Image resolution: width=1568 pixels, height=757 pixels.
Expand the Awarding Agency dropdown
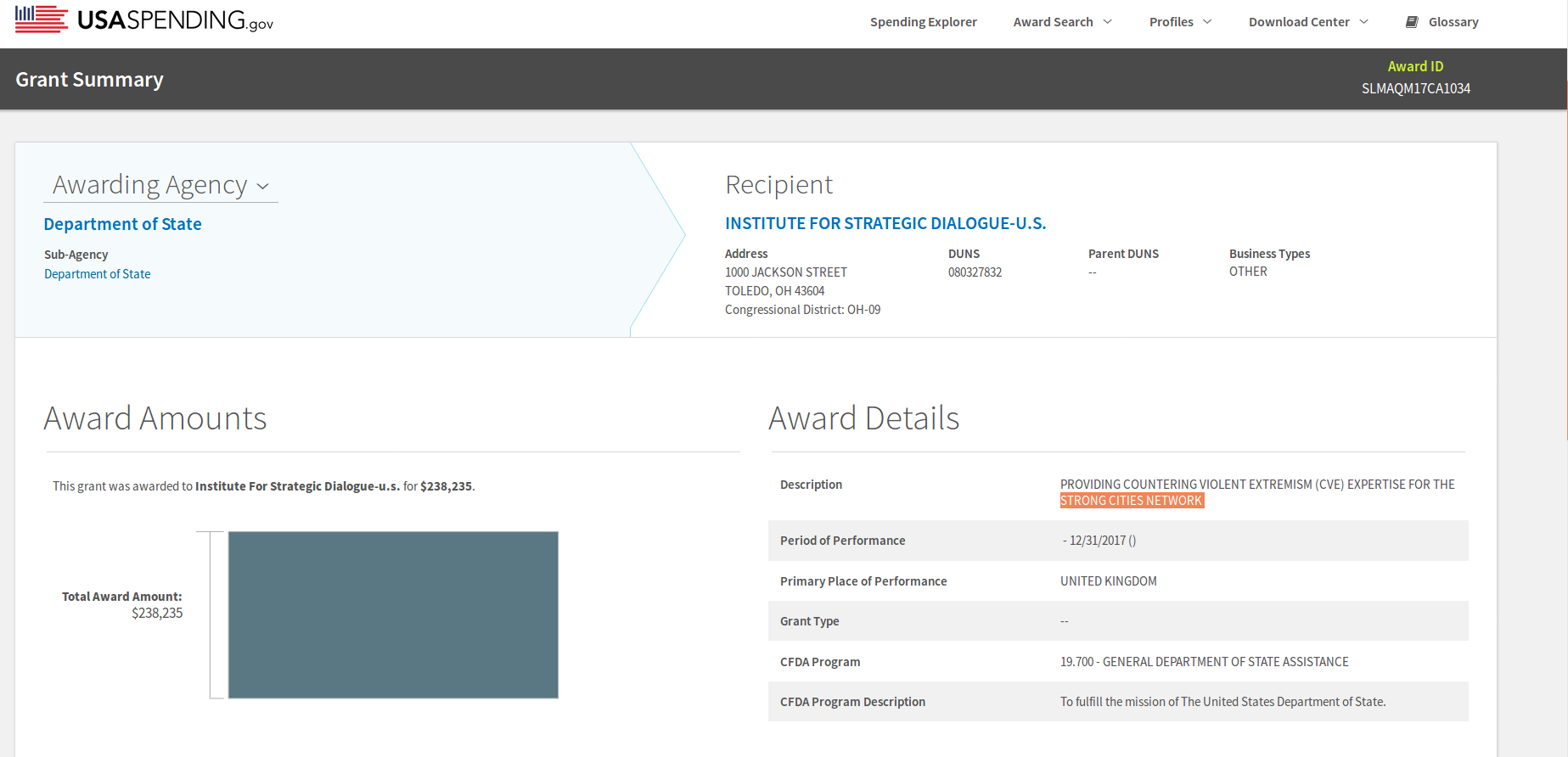(160, 185)
